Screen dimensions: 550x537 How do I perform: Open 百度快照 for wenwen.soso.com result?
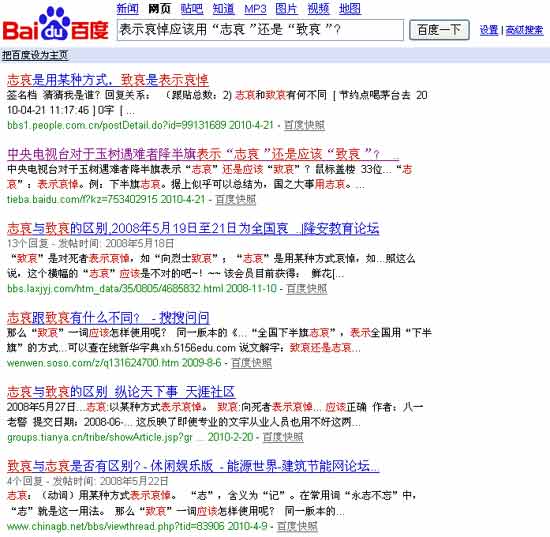coord(251,363)
